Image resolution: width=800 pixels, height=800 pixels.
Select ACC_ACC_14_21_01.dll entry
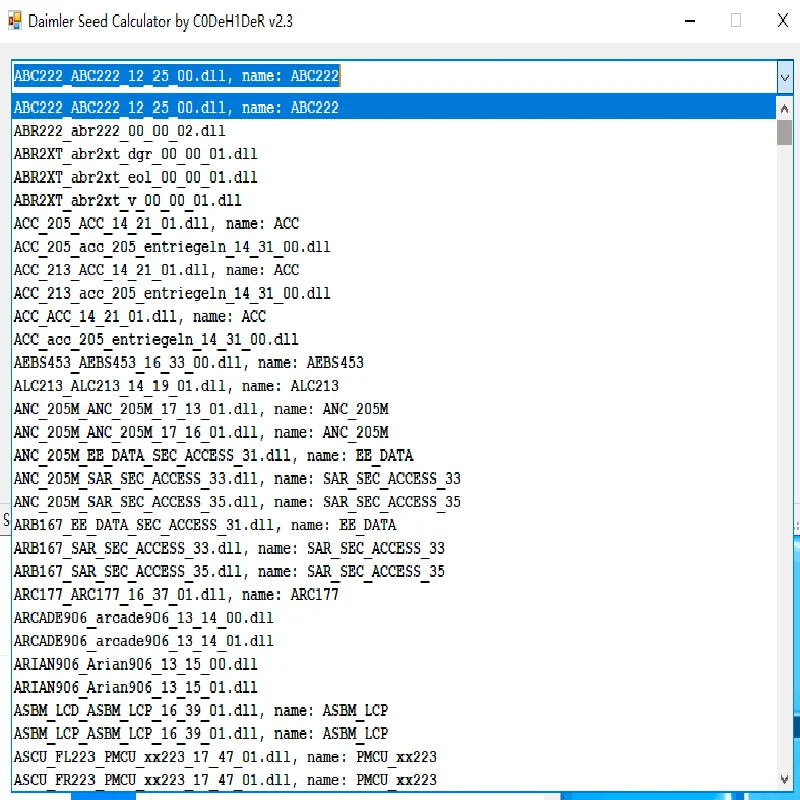pos(393,316)
